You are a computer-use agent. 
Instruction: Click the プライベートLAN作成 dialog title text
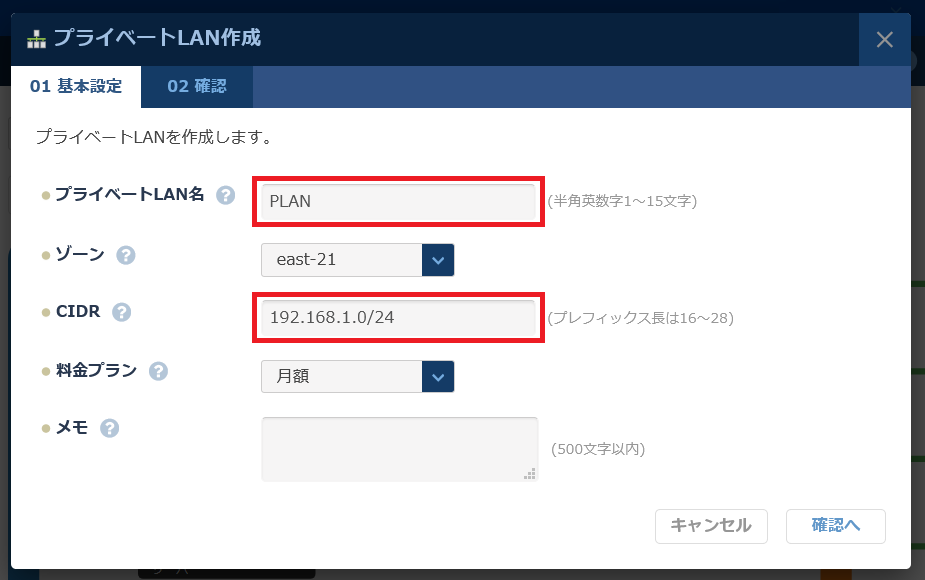point(157,39)
